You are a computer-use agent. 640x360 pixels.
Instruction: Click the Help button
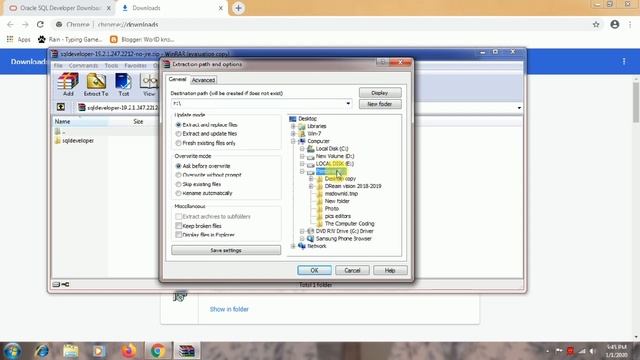[390, 270]
